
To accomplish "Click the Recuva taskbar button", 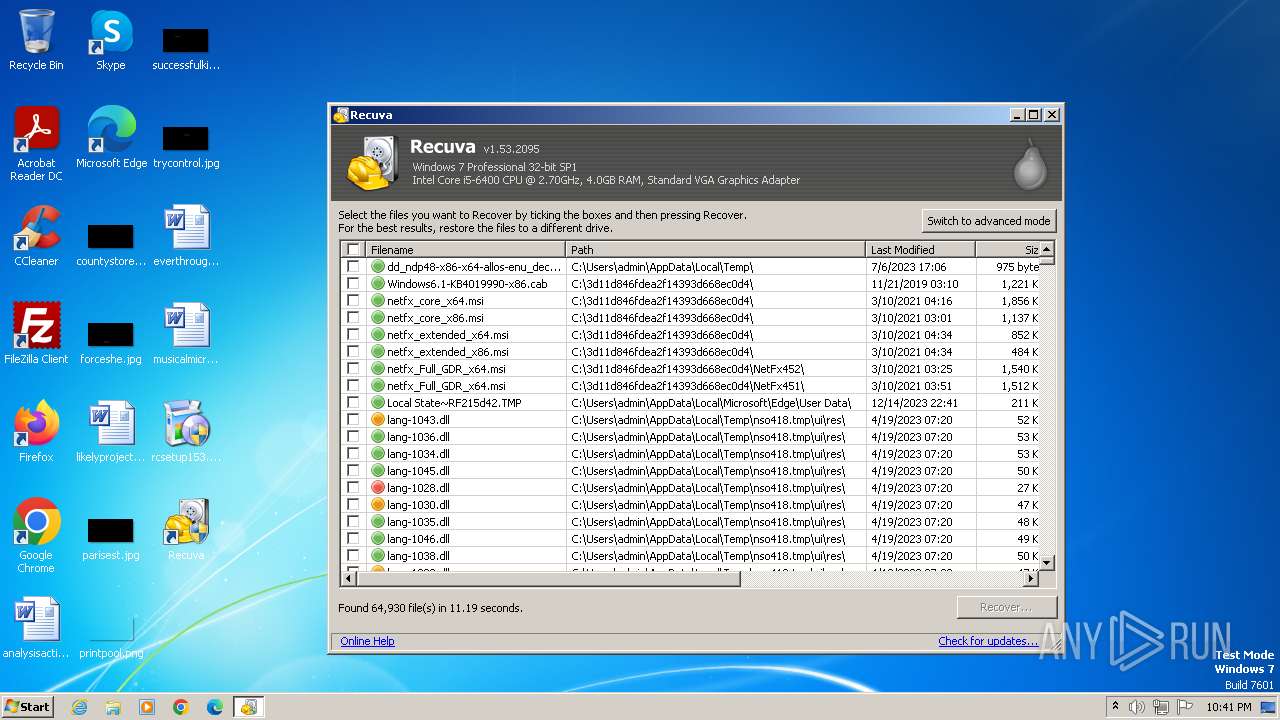I will (x=248, y=707).
